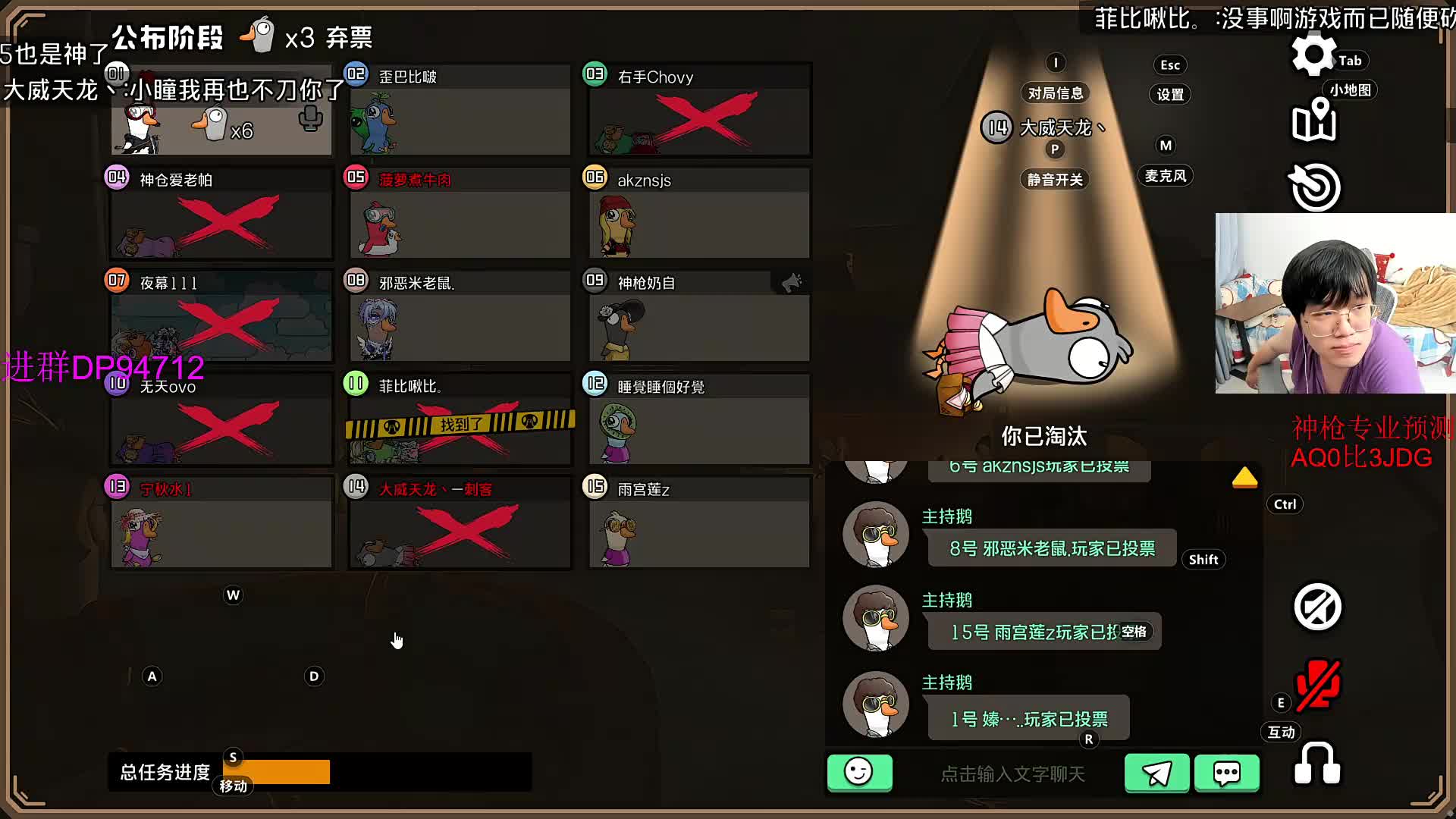Open the minimap icon
Viewport: 1456px width, 819px height.
[x=1313, y=120]
